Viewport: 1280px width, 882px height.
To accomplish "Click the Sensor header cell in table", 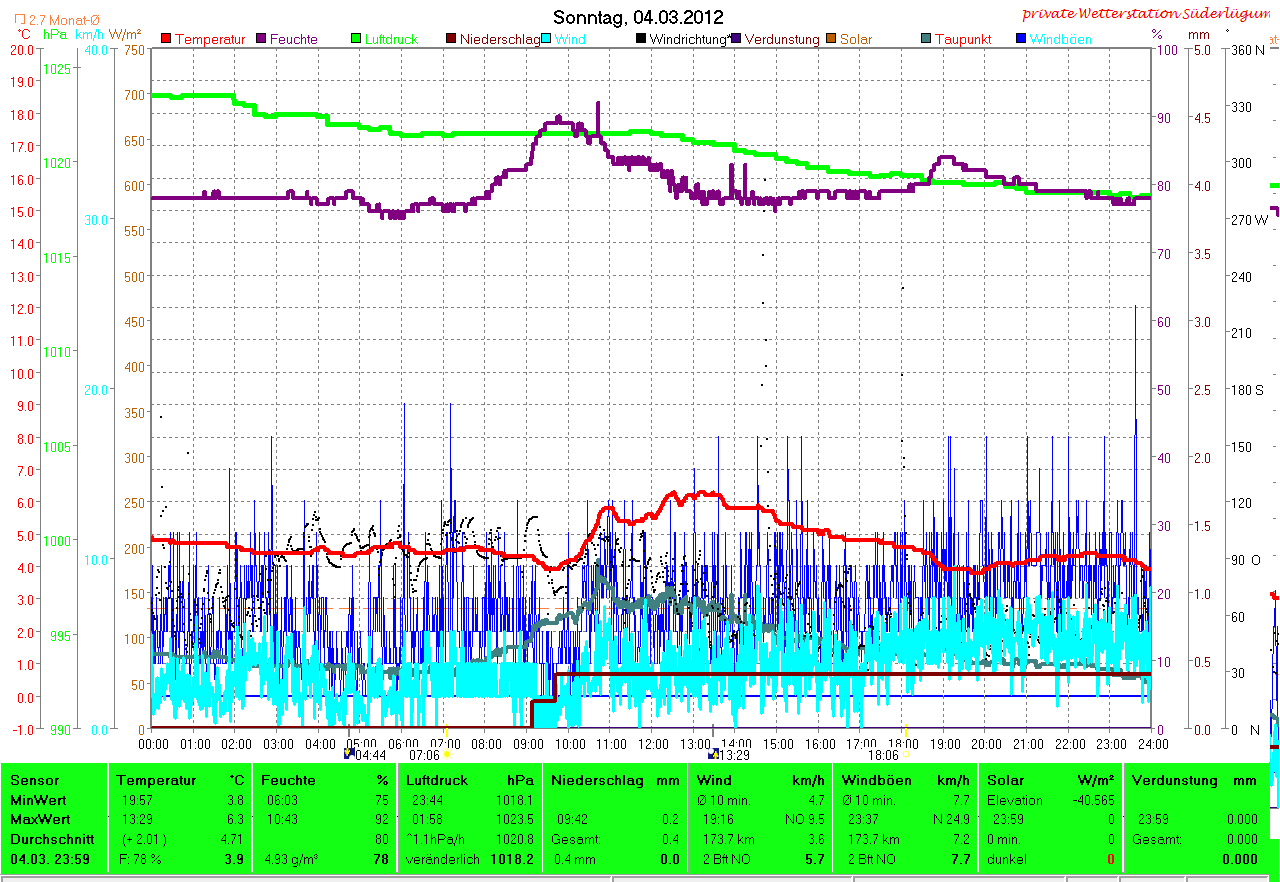I will pos(35,780).
